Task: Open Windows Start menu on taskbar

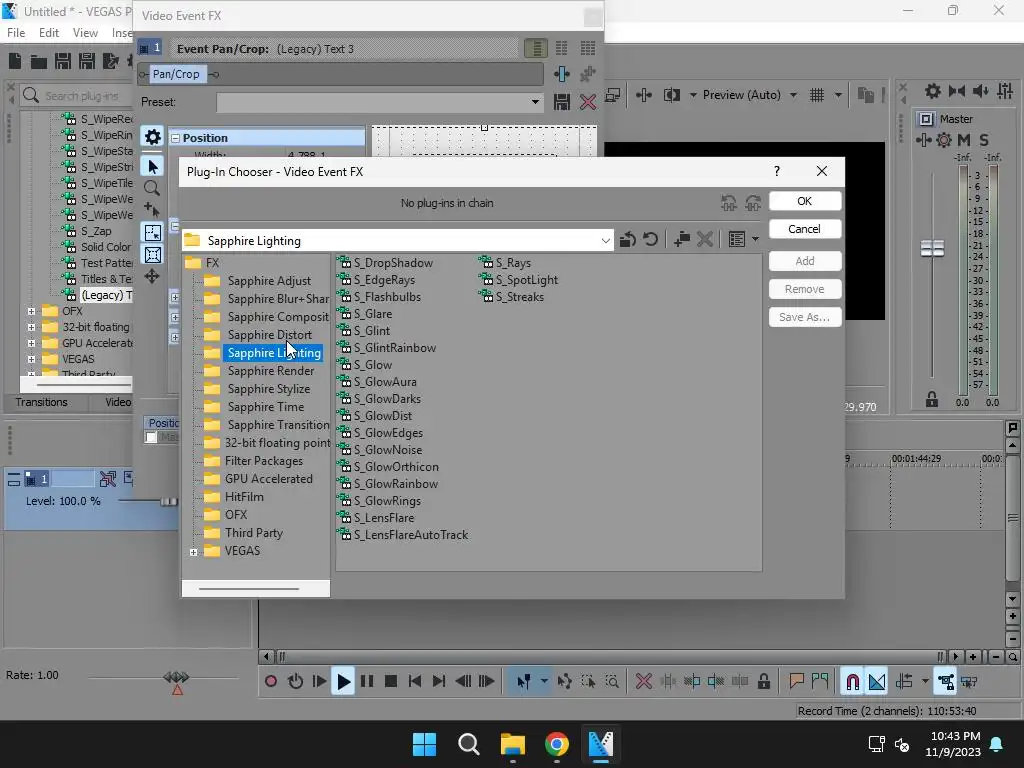Action: click(424, 744)
